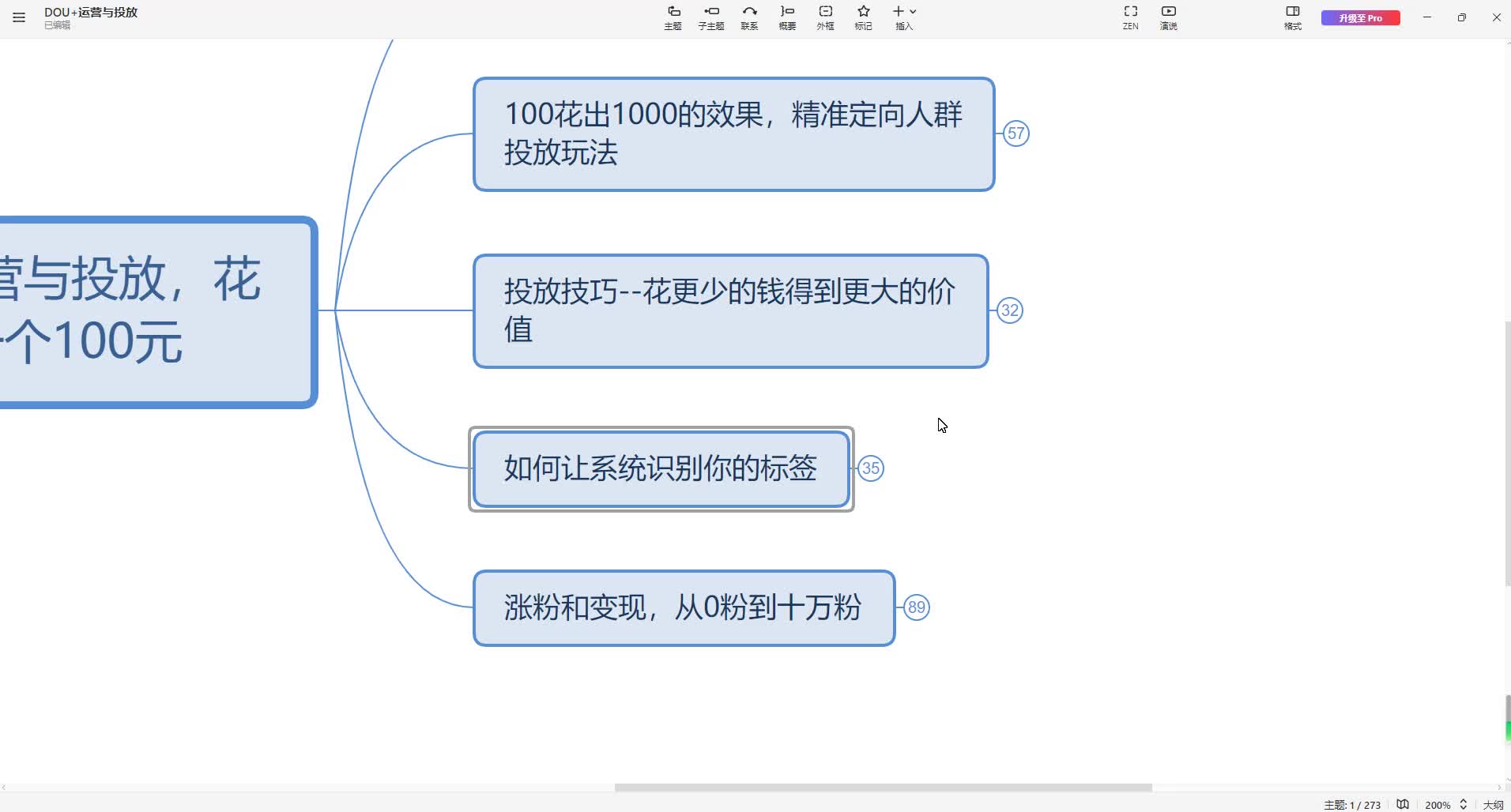Start pitch (演说) presentation mode

tap(1169, 17)
